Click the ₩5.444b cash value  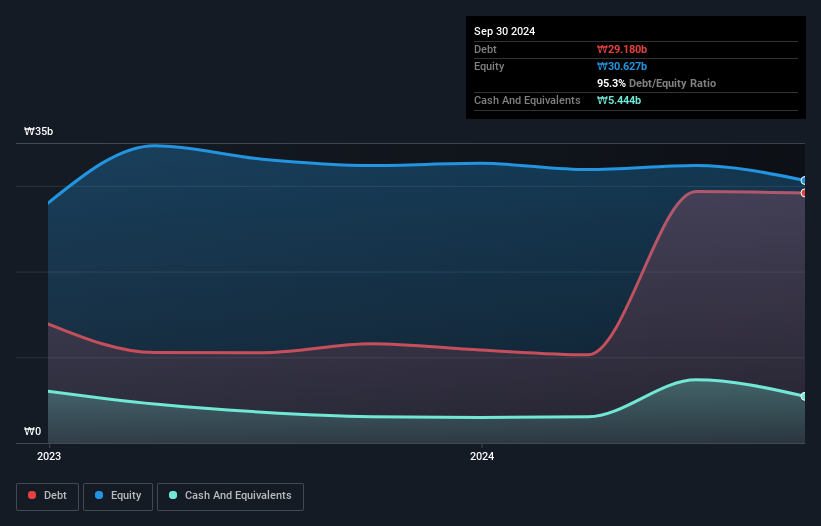click(x=619, y=100)
